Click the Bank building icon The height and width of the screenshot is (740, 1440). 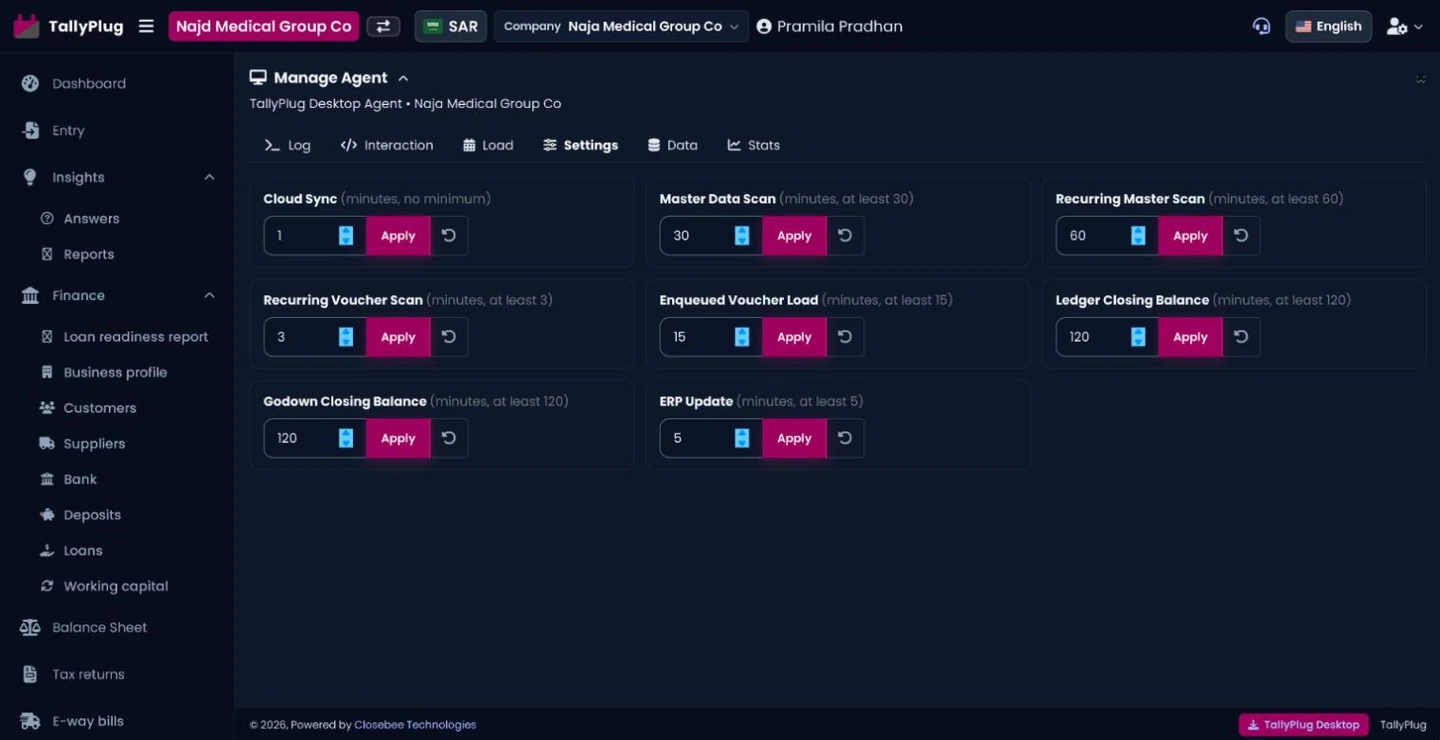pyautogui.click(x=47, y=479)
